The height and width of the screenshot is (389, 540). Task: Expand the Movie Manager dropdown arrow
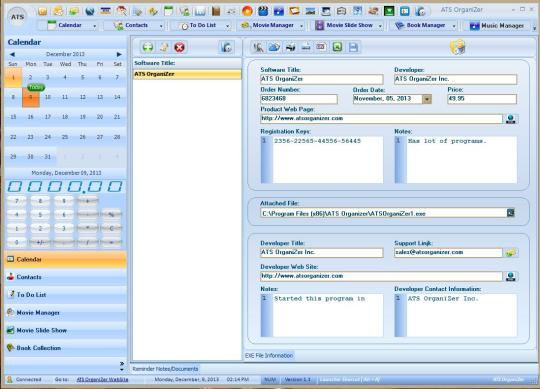coord(301,26)
